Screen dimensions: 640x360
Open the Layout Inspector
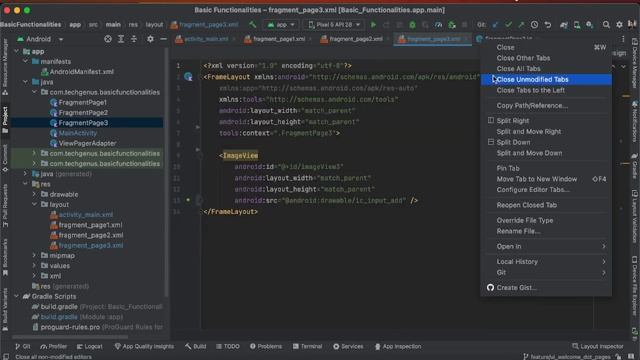[598, 346]
